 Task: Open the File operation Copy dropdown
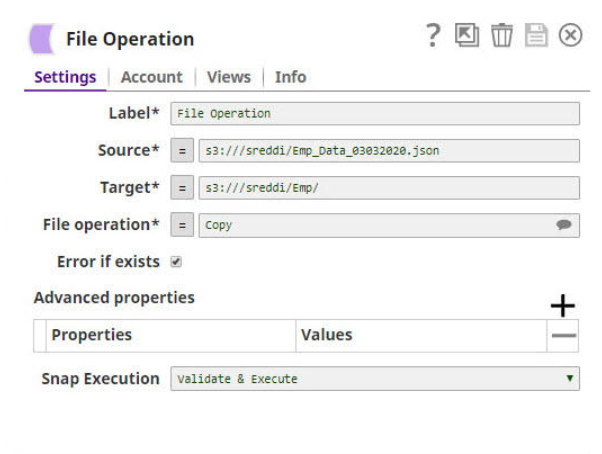(375, 225)
